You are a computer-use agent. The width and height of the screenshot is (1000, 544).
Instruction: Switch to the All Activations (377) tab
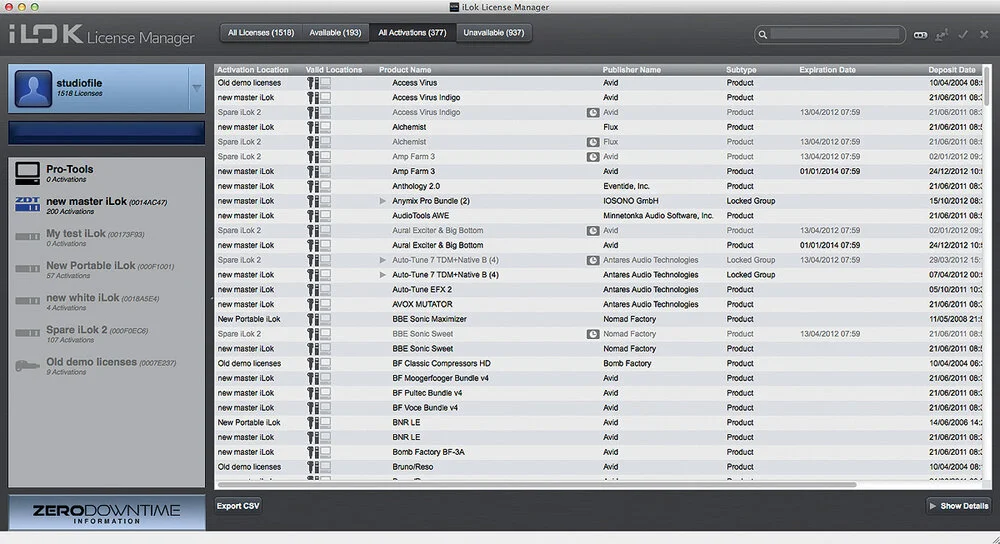(412, 33)
